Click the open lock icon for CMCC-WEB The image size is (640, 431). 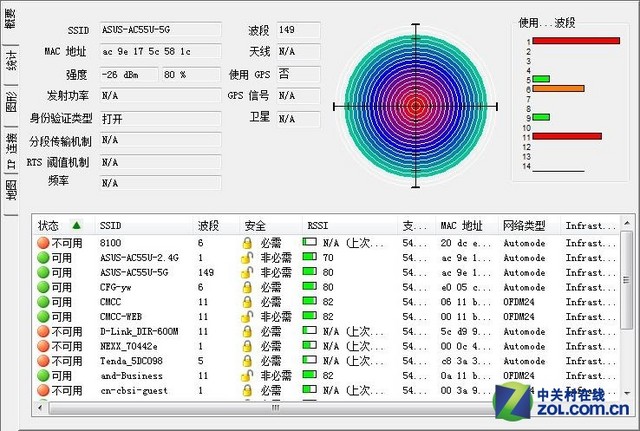click(x=247, y=317)
